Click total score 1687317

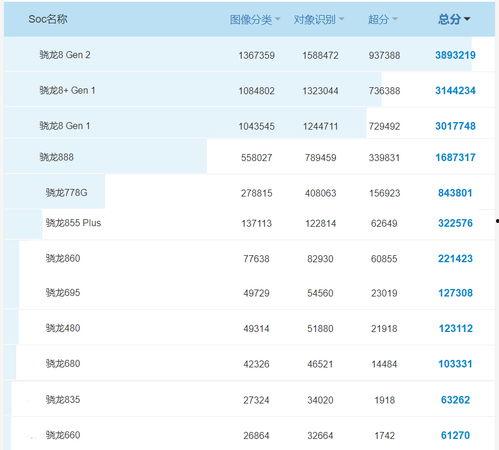455,157
